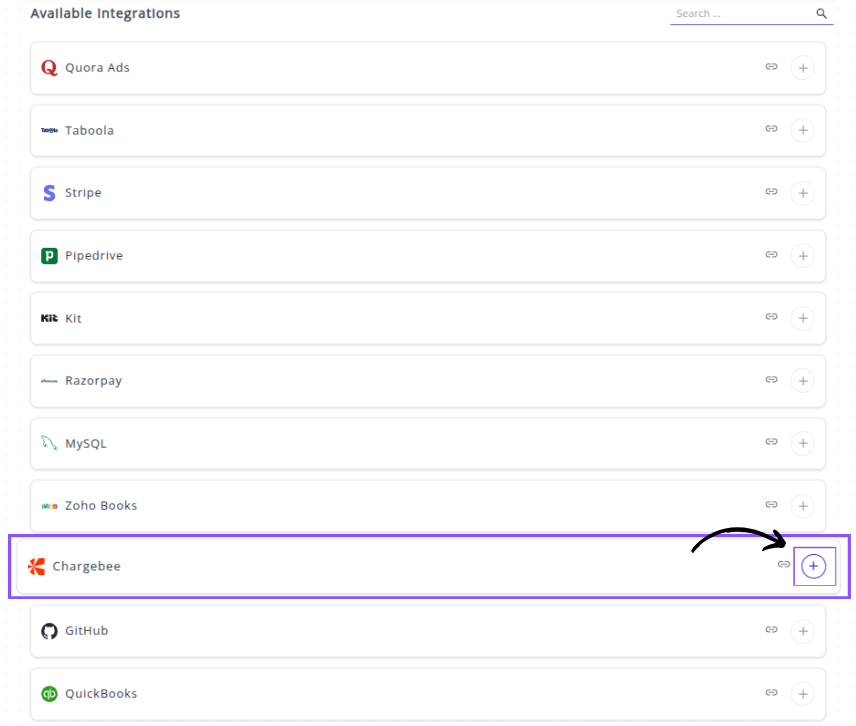Focus the Search integrations input field

click(740, 14)
